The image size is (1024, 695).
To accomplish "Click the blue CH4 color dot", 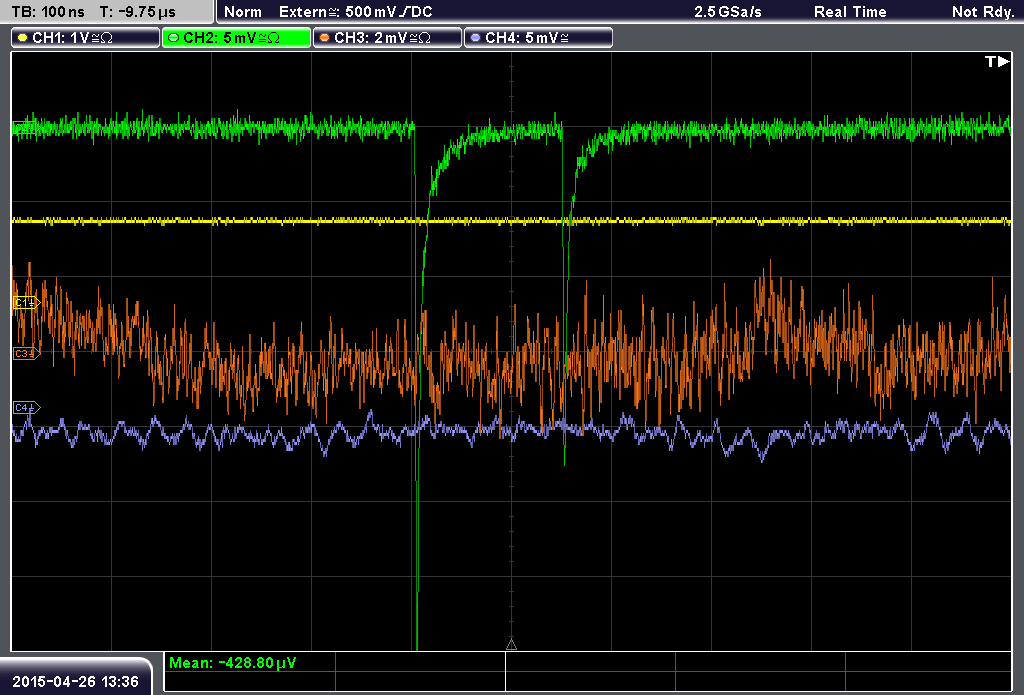I will (x=475, y=38).
